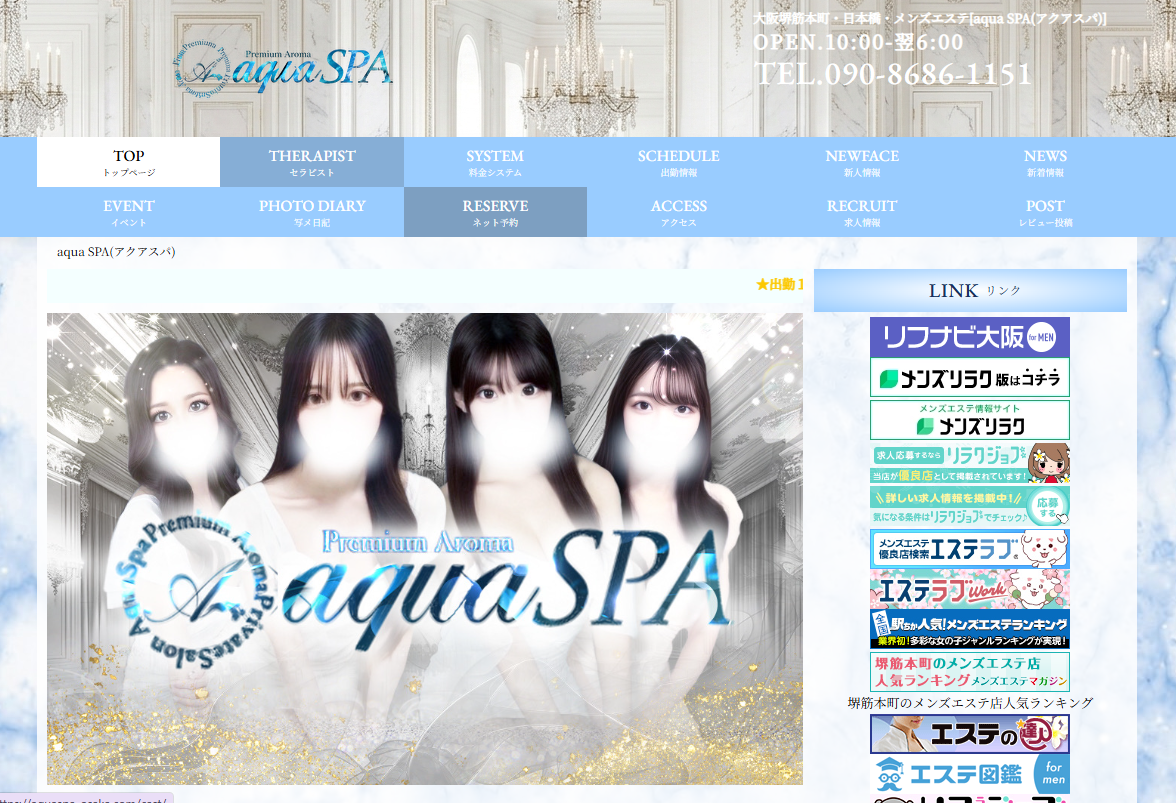Click the 大阪堺筋本町・日本橋 header tagline
Viewport: 1176px width, 803px height.
point(930,18)
